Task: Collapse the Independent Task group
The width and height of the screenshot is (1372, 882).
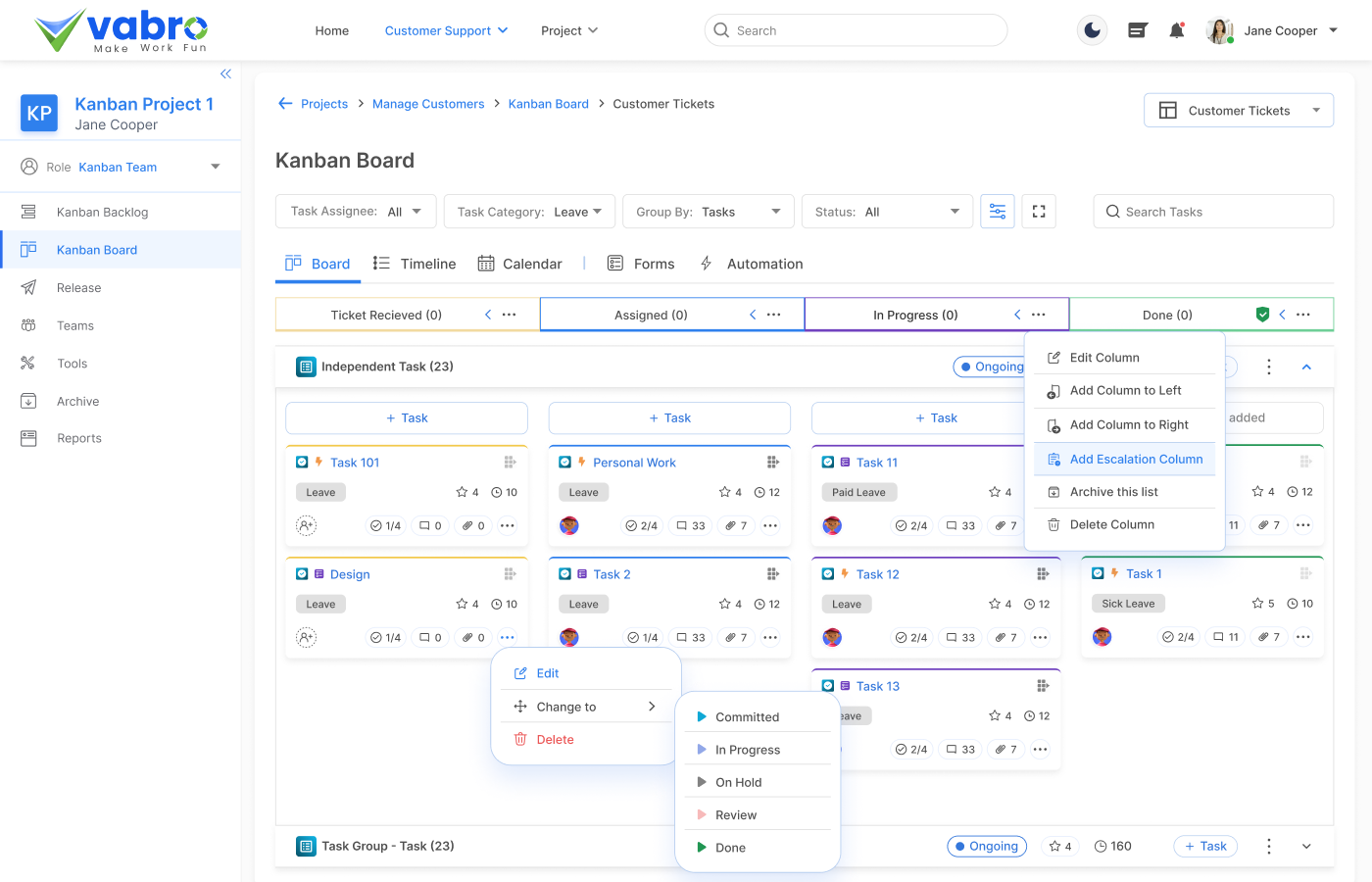Action: pyautogui.click(x=1306, y=367)
